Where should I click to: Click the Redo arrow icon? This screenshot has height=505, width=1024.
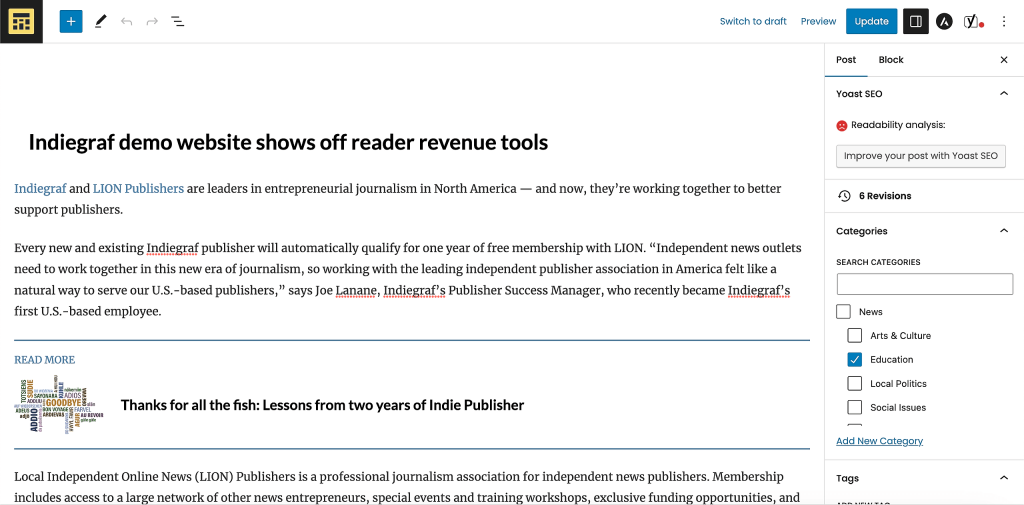coord(152,21)
